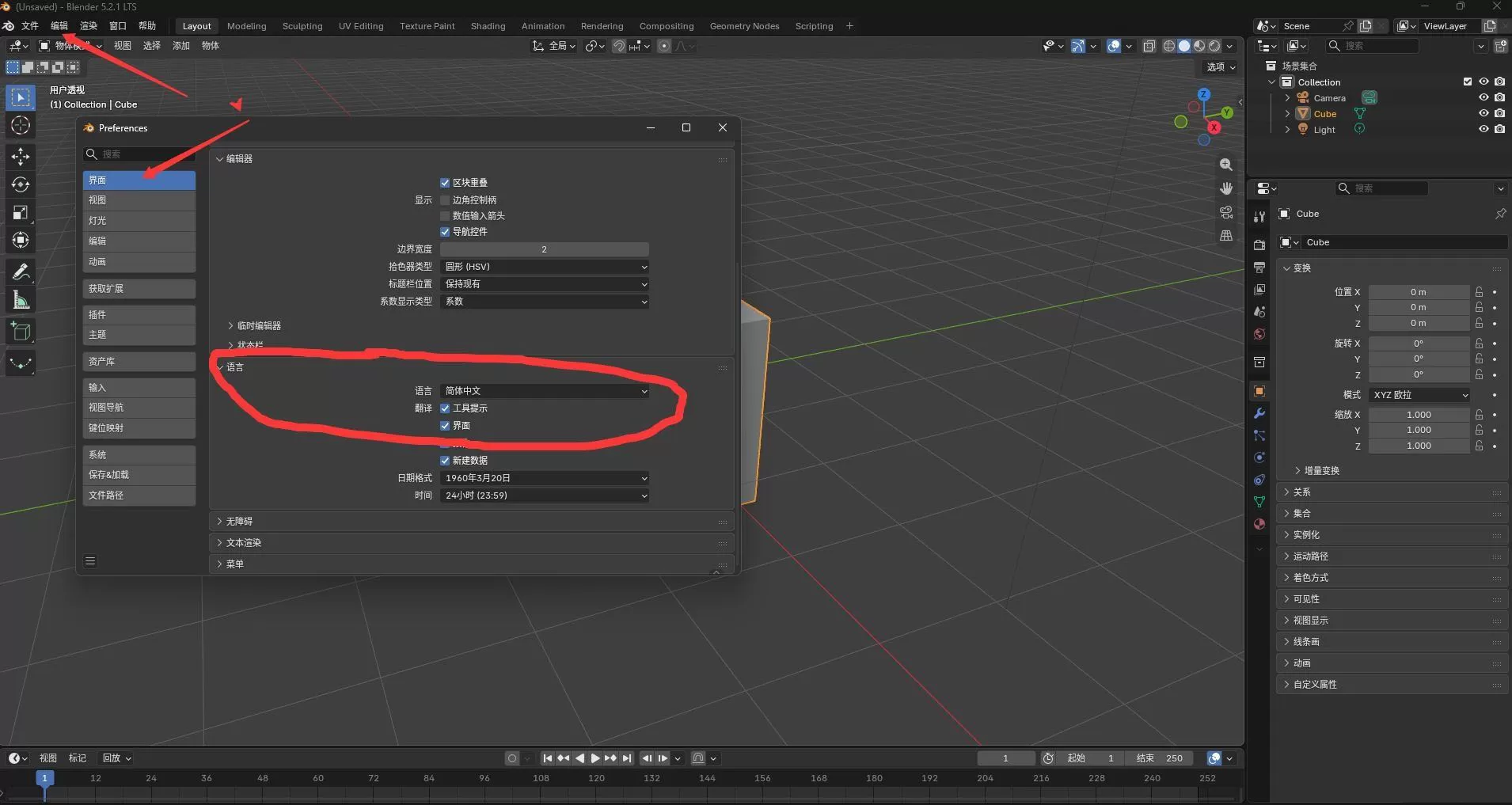
Task: Toggle the 新建数据 checkbox
Action: [445, 461]
